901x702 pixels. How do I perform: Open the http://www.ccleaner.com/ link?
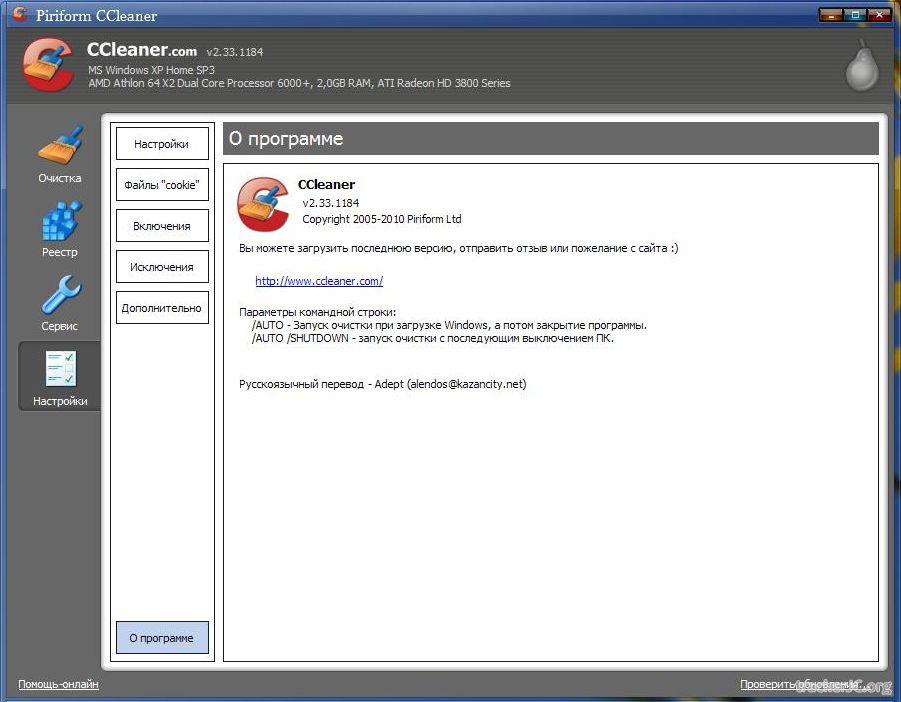click(319, 281)
